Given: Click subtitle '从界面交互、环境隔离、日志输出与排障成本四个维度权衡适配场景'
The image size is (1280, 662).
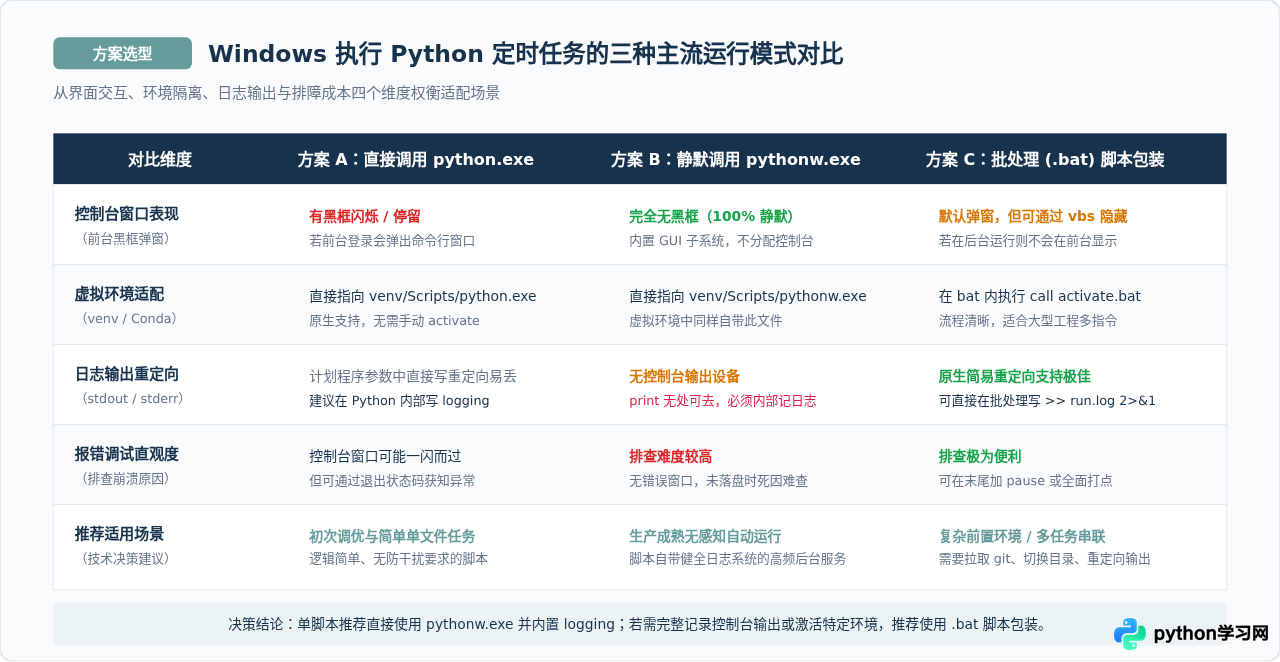Looking at the screenshot, I should point(276,93).
